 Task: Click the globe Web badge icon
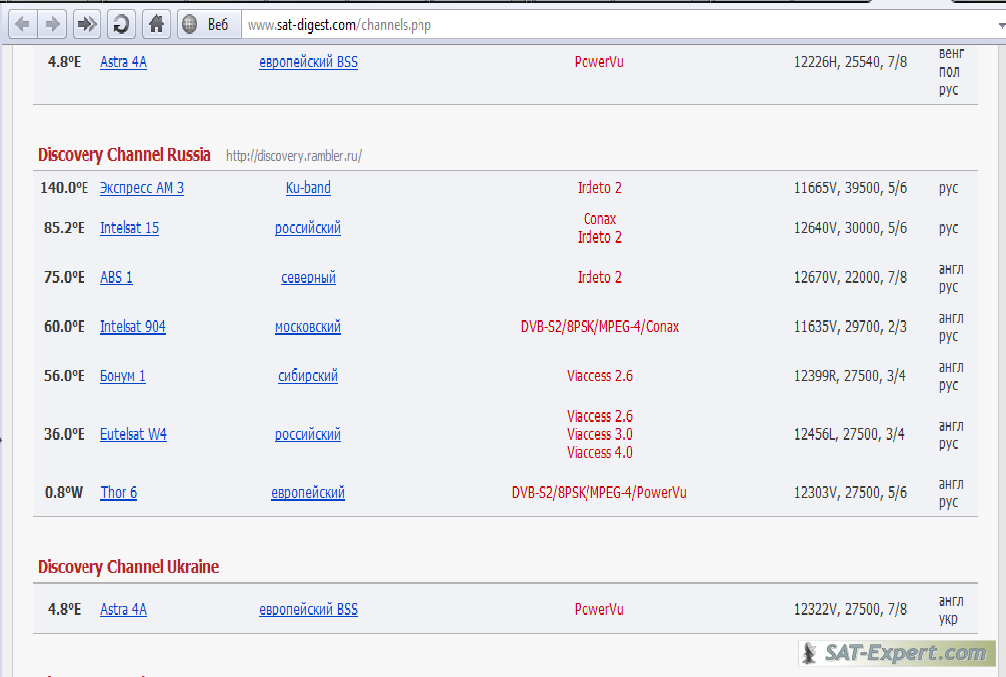(189, 24)
